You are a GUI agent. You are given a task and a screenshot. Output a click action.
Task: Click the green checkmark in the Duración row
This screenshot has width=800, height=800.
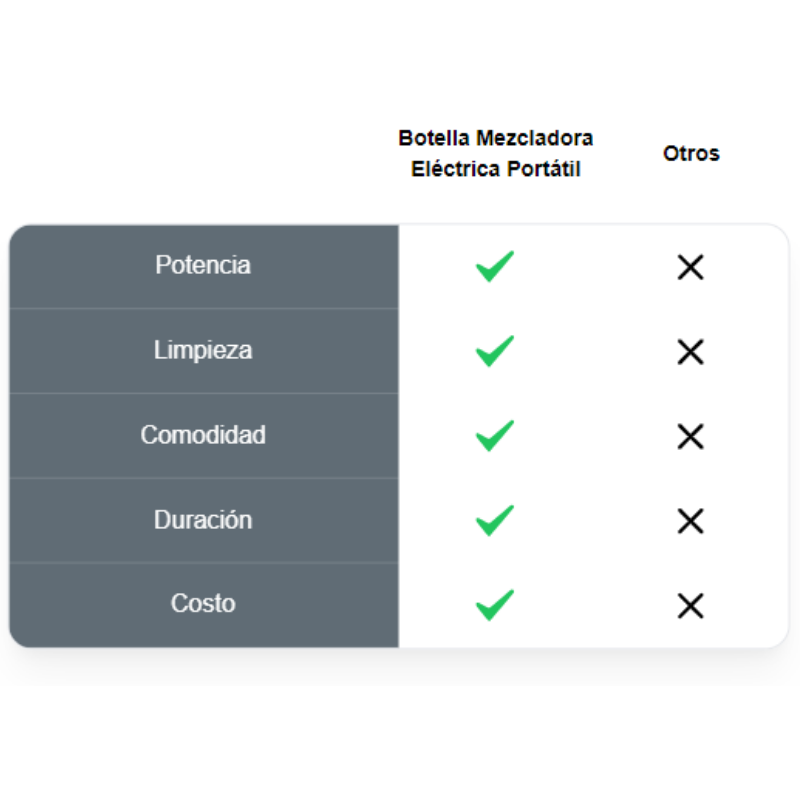(494, 520)
